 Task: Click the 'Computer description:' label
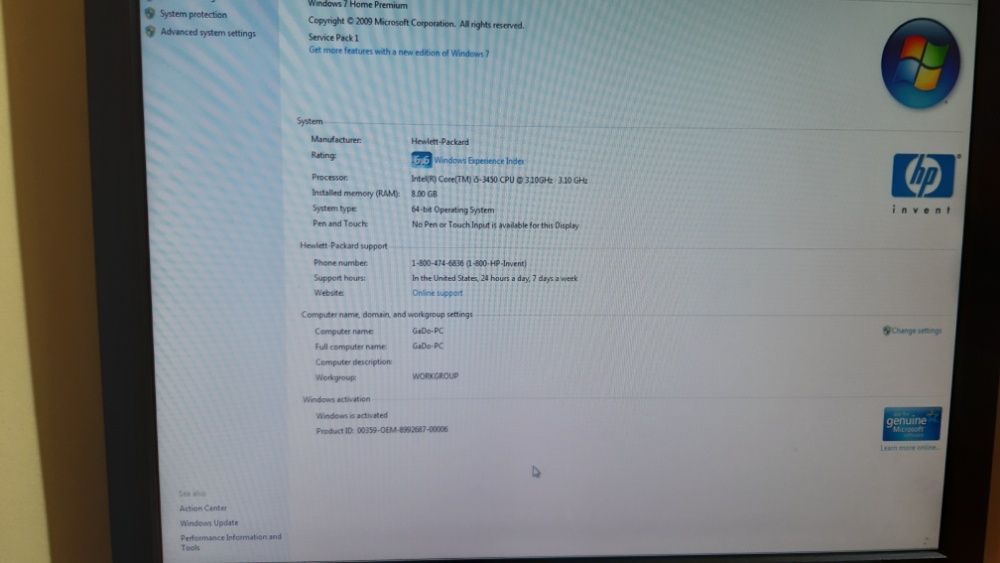(x=353, y=362)
